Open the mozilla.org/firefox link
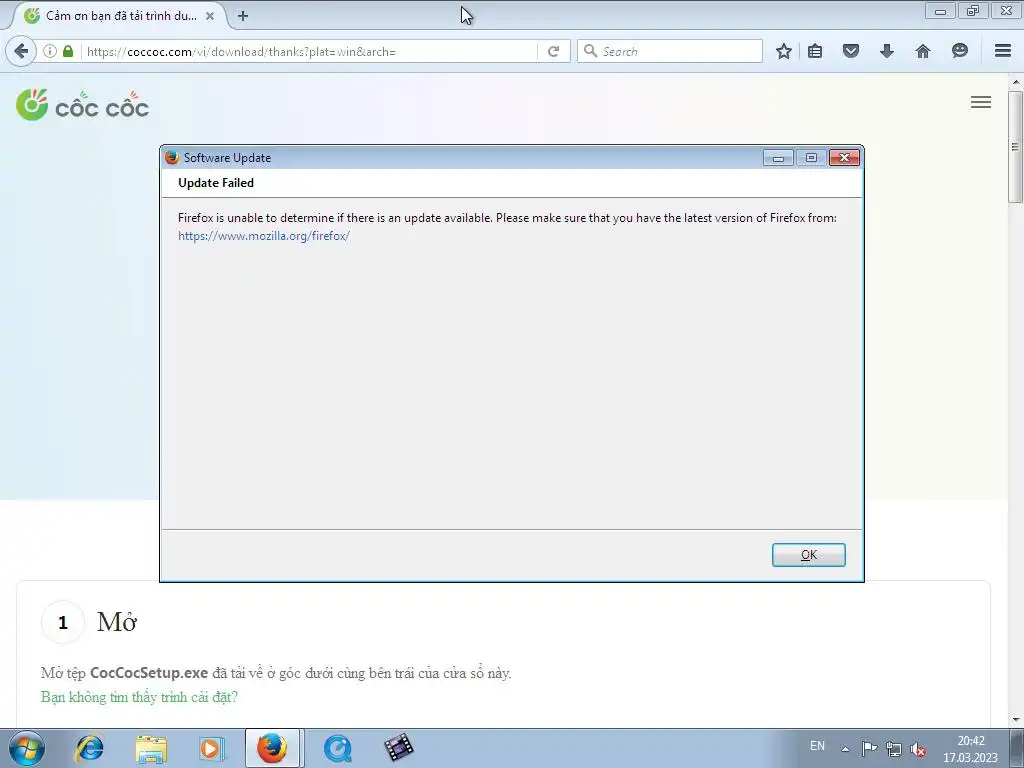The width and height of the screenshot is (1024, 768). [x=264, y=236]
